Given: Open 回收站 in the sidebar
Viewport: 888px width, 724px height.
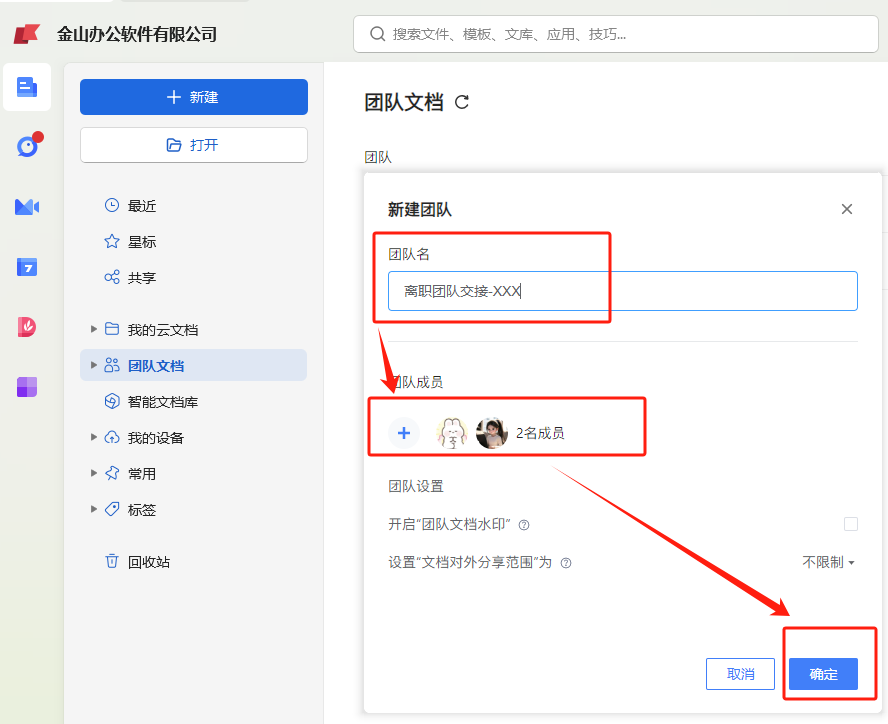Looking at the screenshot, I should (148, 562).
